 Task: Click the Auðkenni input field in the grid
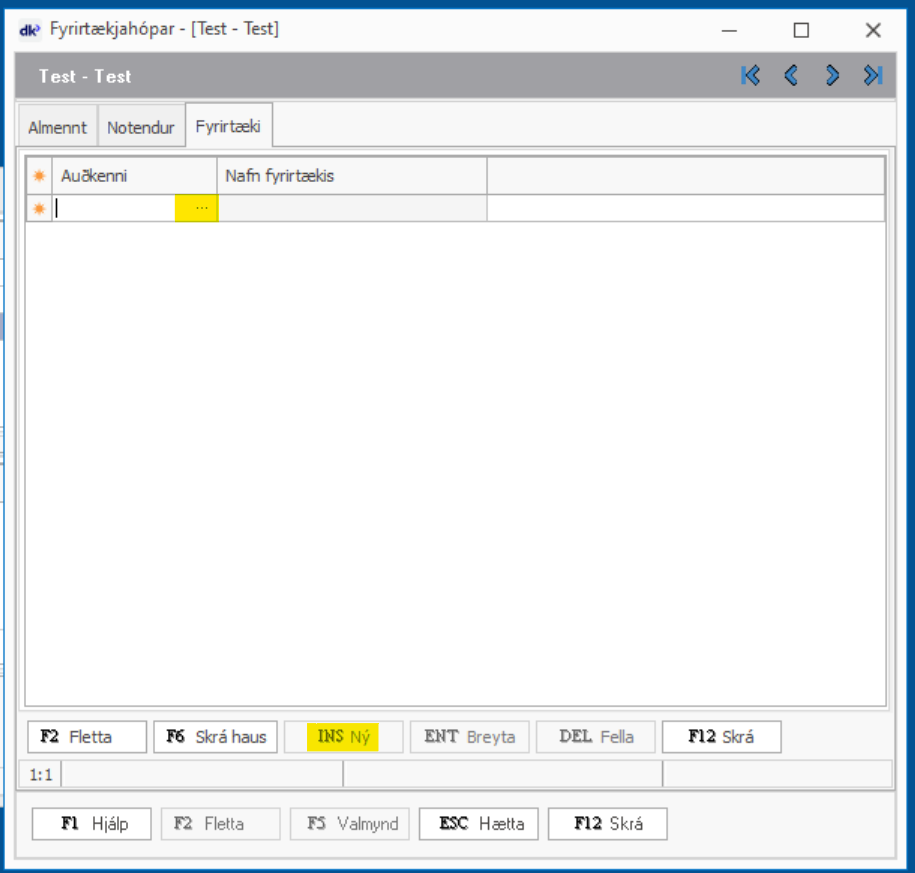click(115, 208)
